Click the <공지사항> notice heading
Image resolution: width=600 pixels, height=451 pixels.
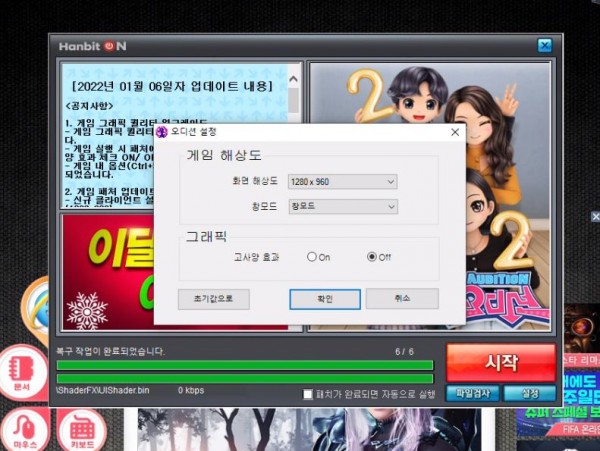[90, 106]
